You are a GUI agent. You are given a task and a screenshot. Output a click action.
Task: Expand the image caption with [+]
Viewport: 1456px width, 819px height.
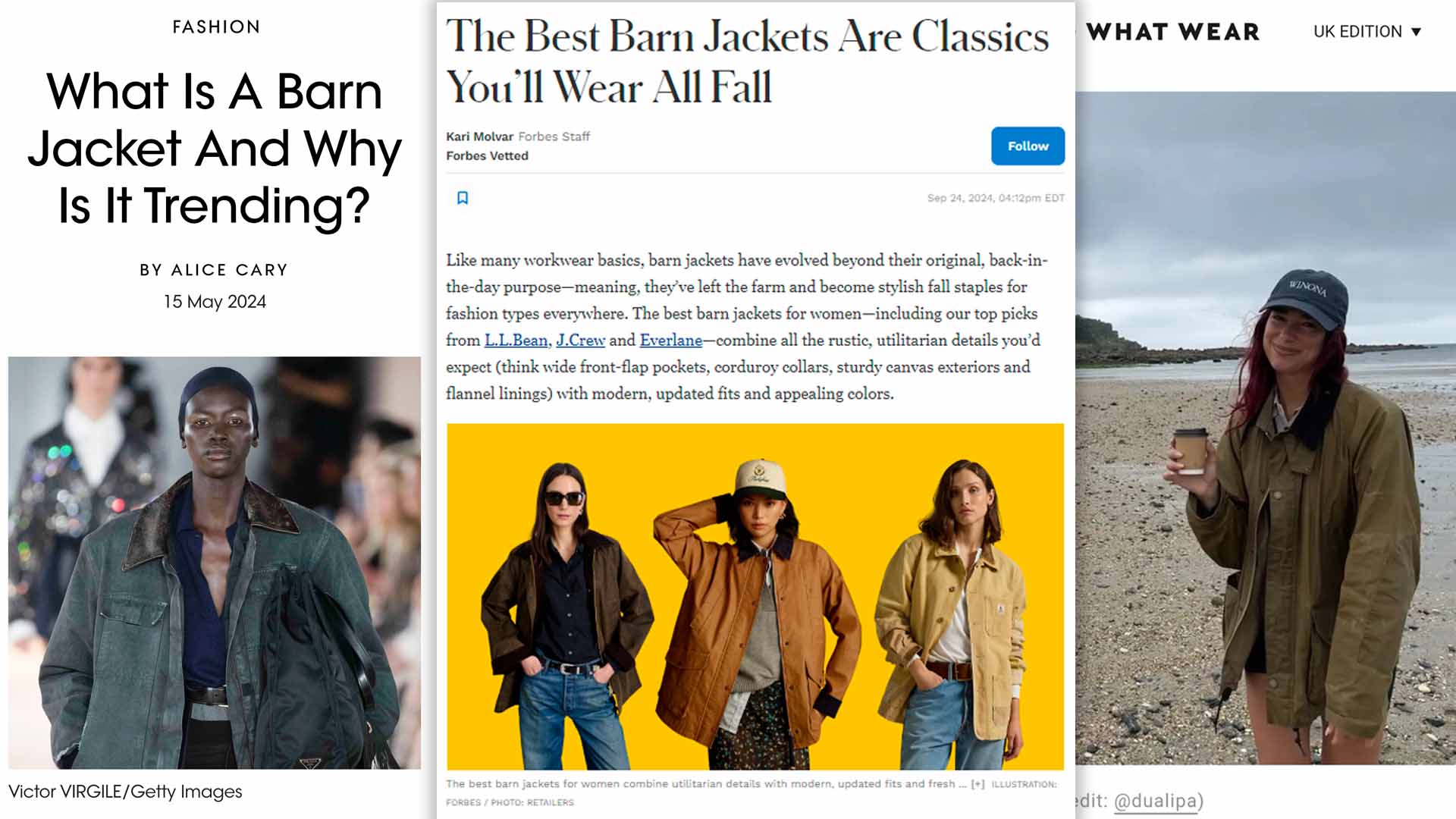click(x=977, y=784)
